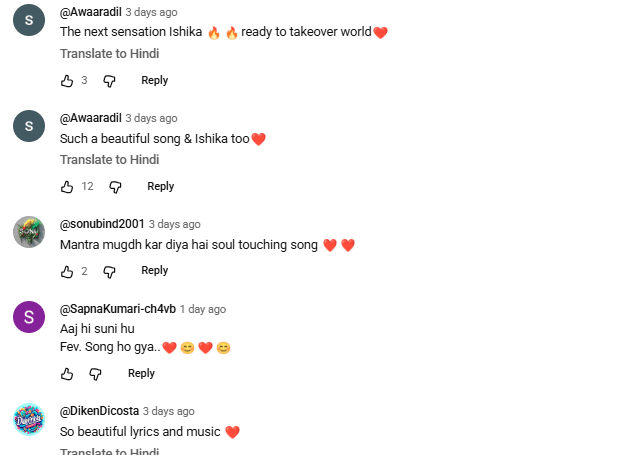Open @DikenDicosta channel via username
This screenshot has width=624, height=455.
99,411
